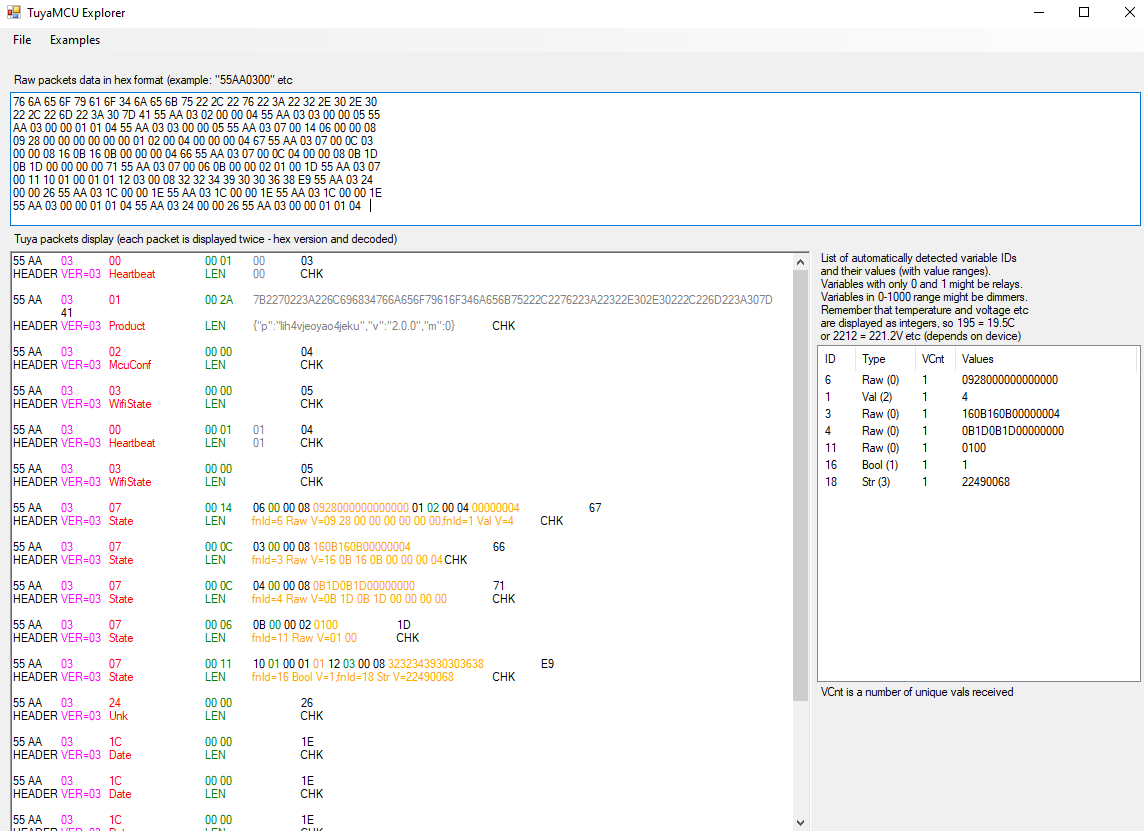Select the Str (3) variable row

[978, 482]
